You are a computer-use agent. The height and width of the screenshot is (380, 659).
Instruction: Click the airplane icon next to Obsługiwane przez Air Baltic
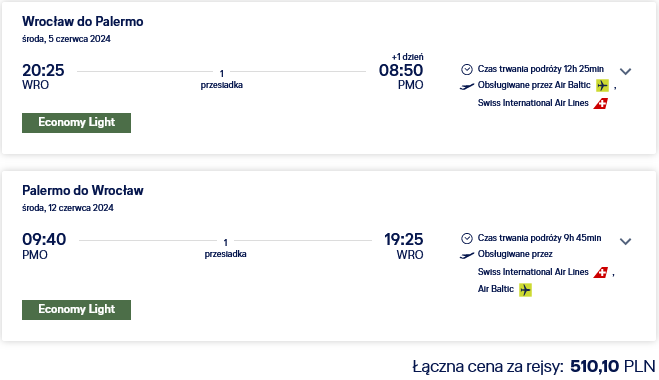coord(467,86)
